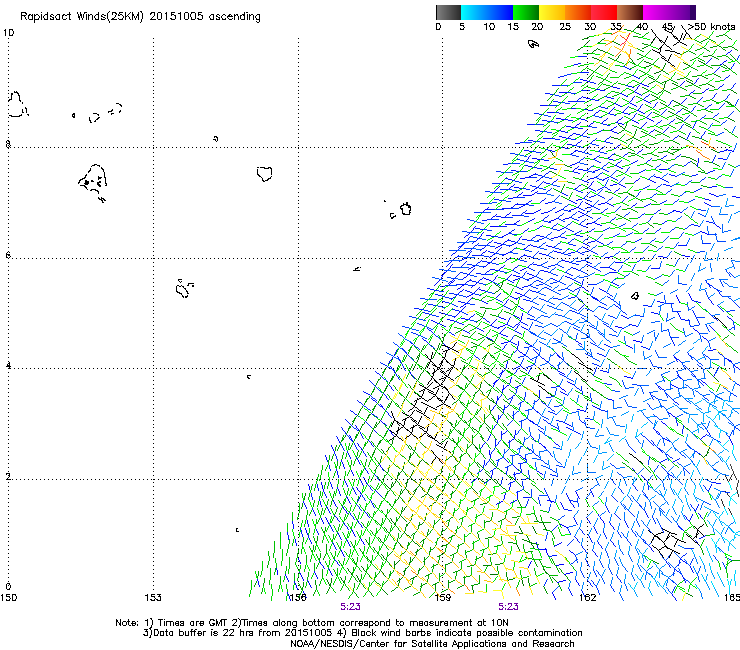Viewport: 740px width, 650px height.
Task: Click the purple '5:23' time between 159 and 162
Action: (508, 607)
